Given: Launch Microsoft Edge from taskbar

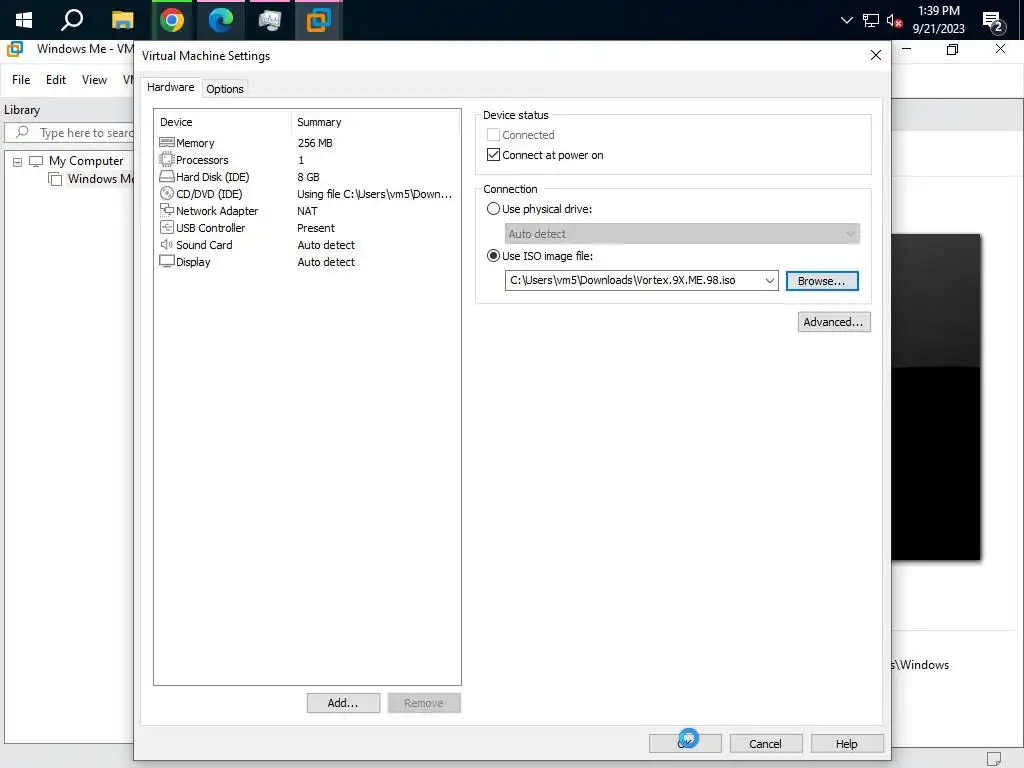Looking at the screenshot, I should point(221,20).
